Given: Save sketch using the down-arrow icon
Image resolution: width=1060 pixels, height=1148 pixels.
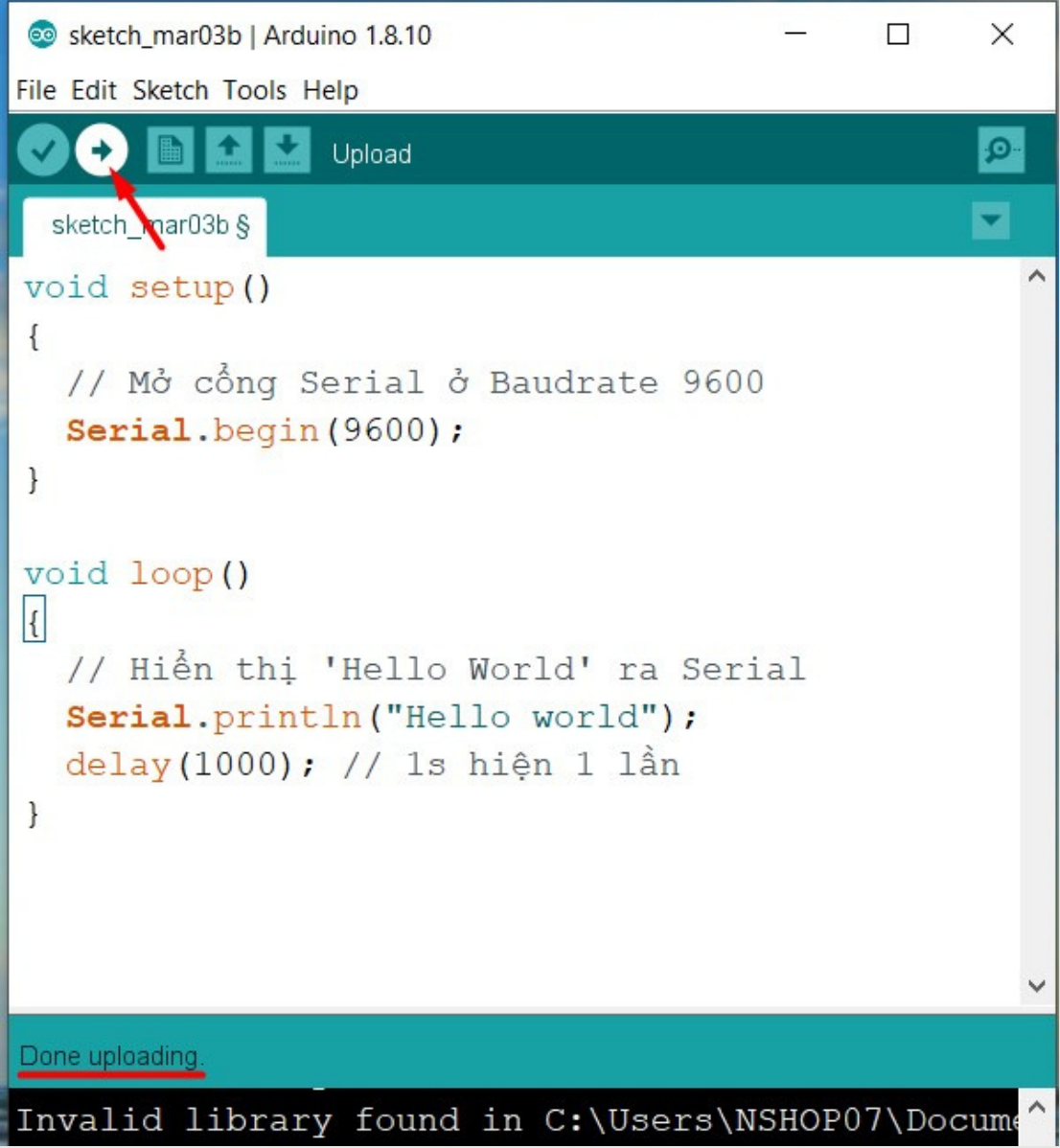Looking at the screenshot, I should [x=287, y=150].
